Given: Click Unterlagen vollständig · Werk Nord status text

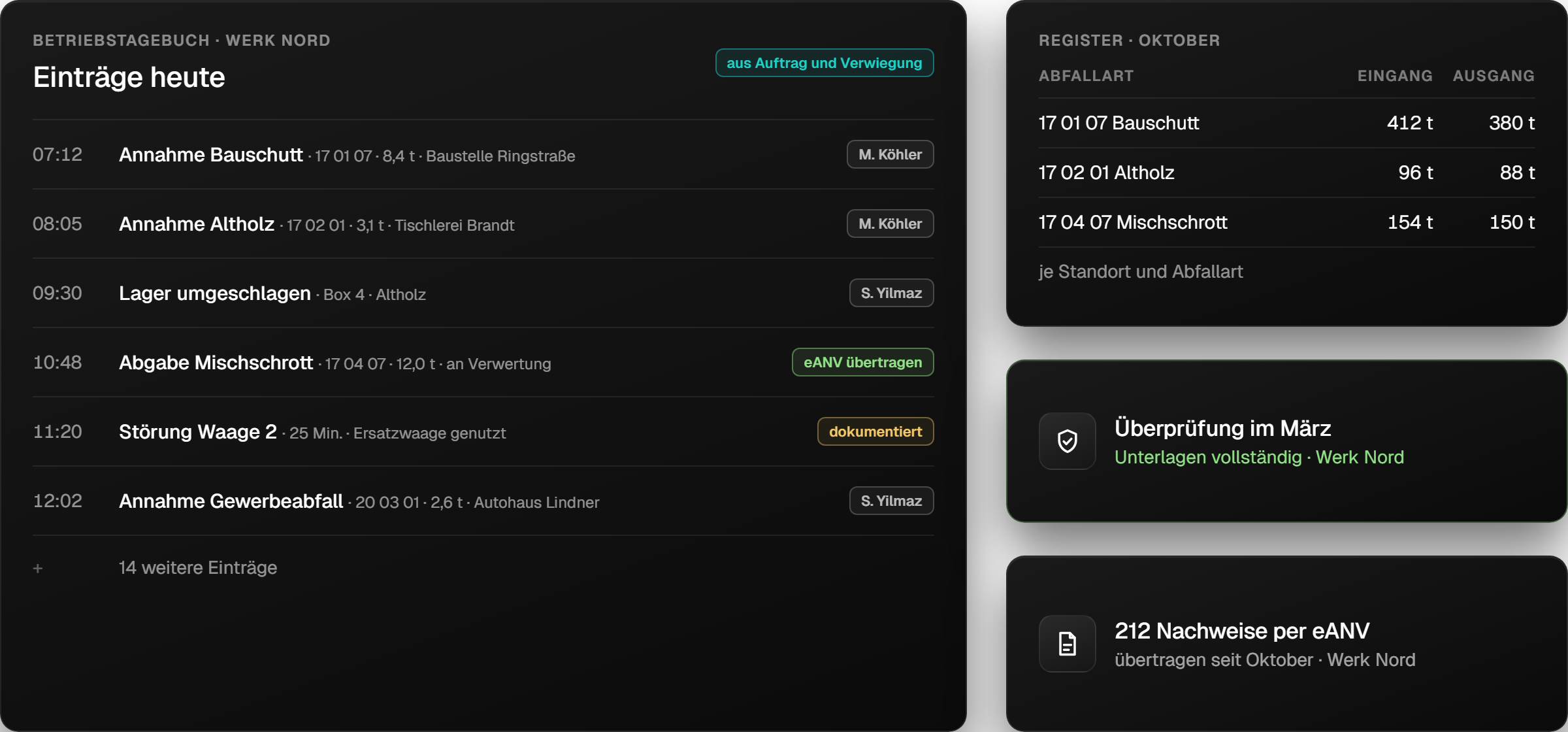Looking at the screenshot, I should point(1259,457).
